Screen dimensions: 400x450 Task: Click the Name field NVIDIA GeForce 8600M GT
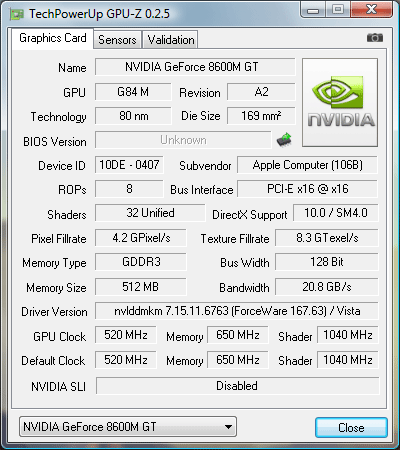[195, 67]
